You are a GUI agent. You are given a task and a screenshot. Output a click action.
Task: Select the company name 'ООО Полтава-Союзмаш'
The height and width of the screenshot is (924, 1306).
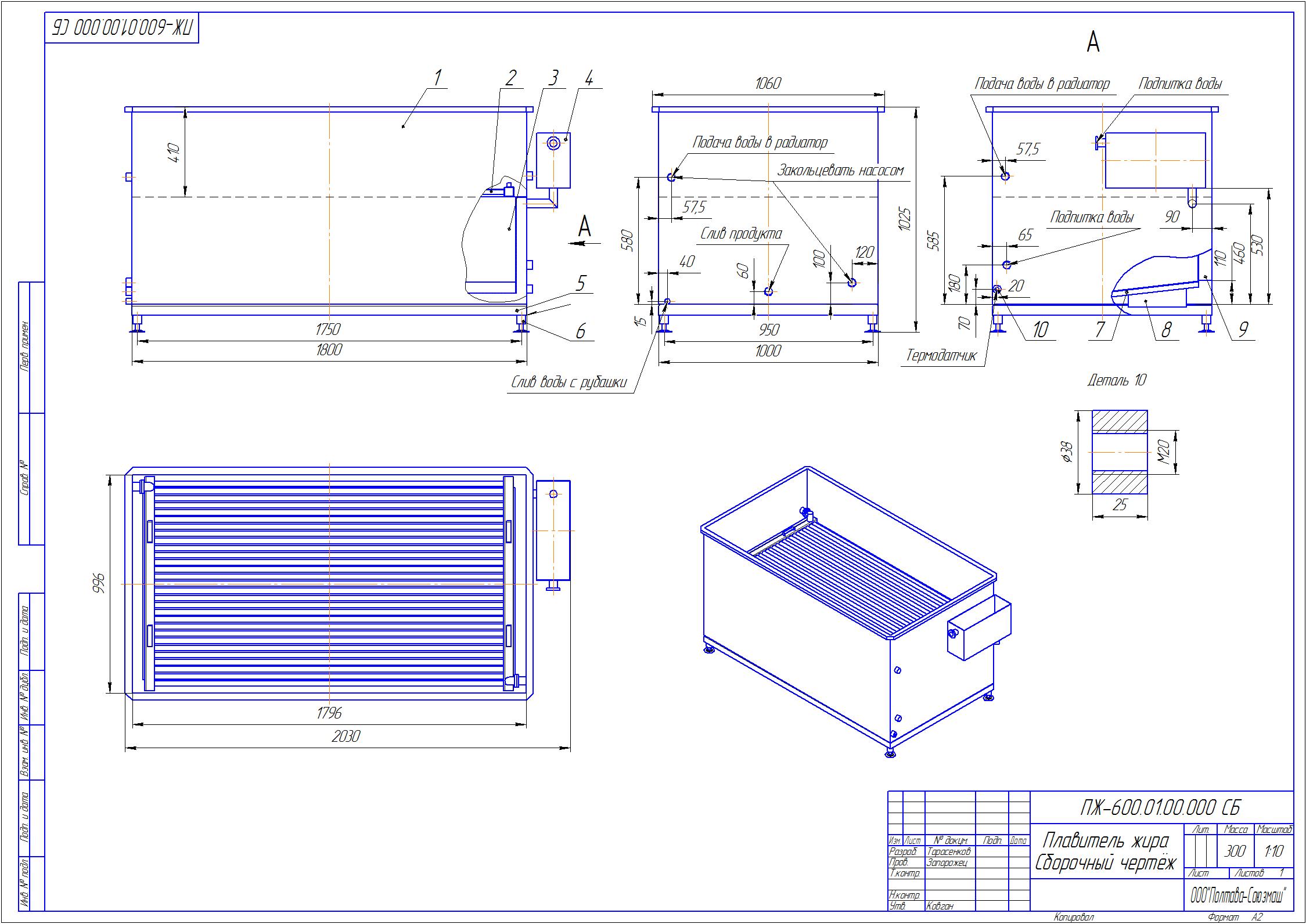1238,896
